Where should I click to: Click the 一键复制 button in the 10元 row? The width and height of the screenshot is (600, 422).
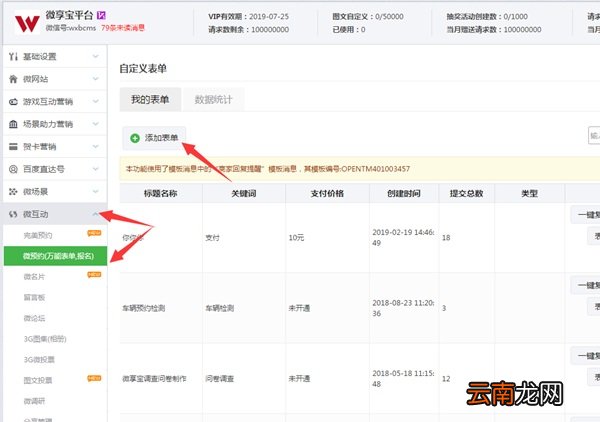(x=585, y=215)
